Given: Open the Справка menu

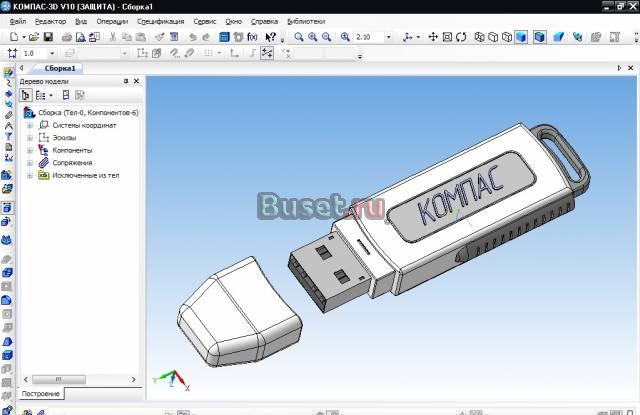Looking at the screenshot, I should [264, 21].
